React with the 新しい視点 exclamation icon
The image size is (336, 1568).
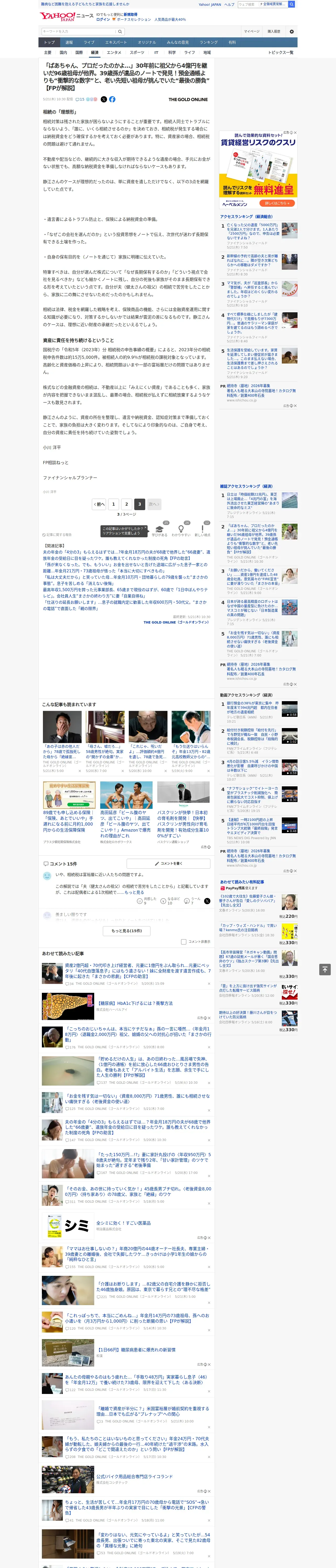click(203, 529)
